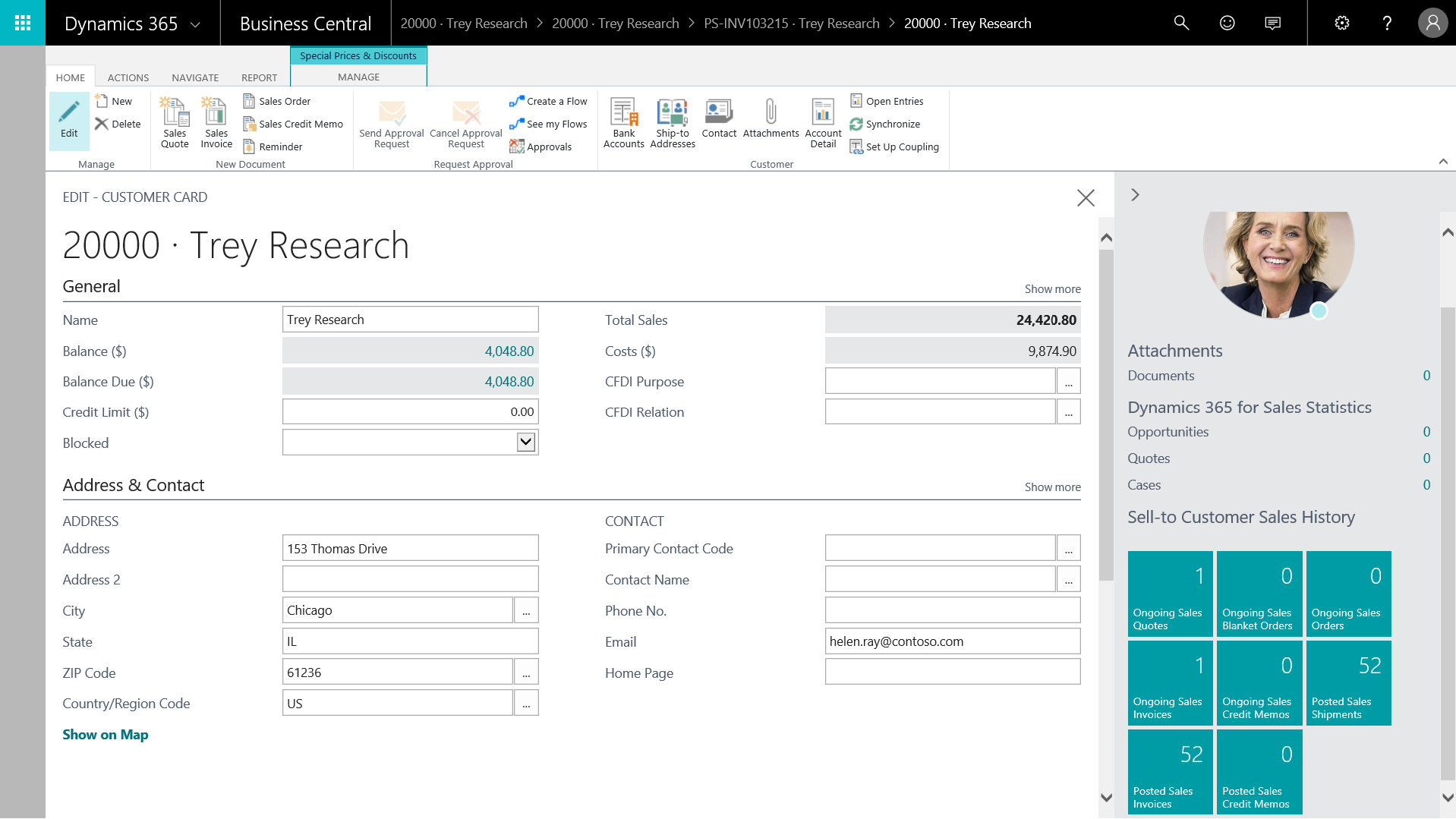Expand the Dynamics 365 product switcher chevron
Image resolution: width=1456 pixels, height=819 pixels.
click(195, 24)
